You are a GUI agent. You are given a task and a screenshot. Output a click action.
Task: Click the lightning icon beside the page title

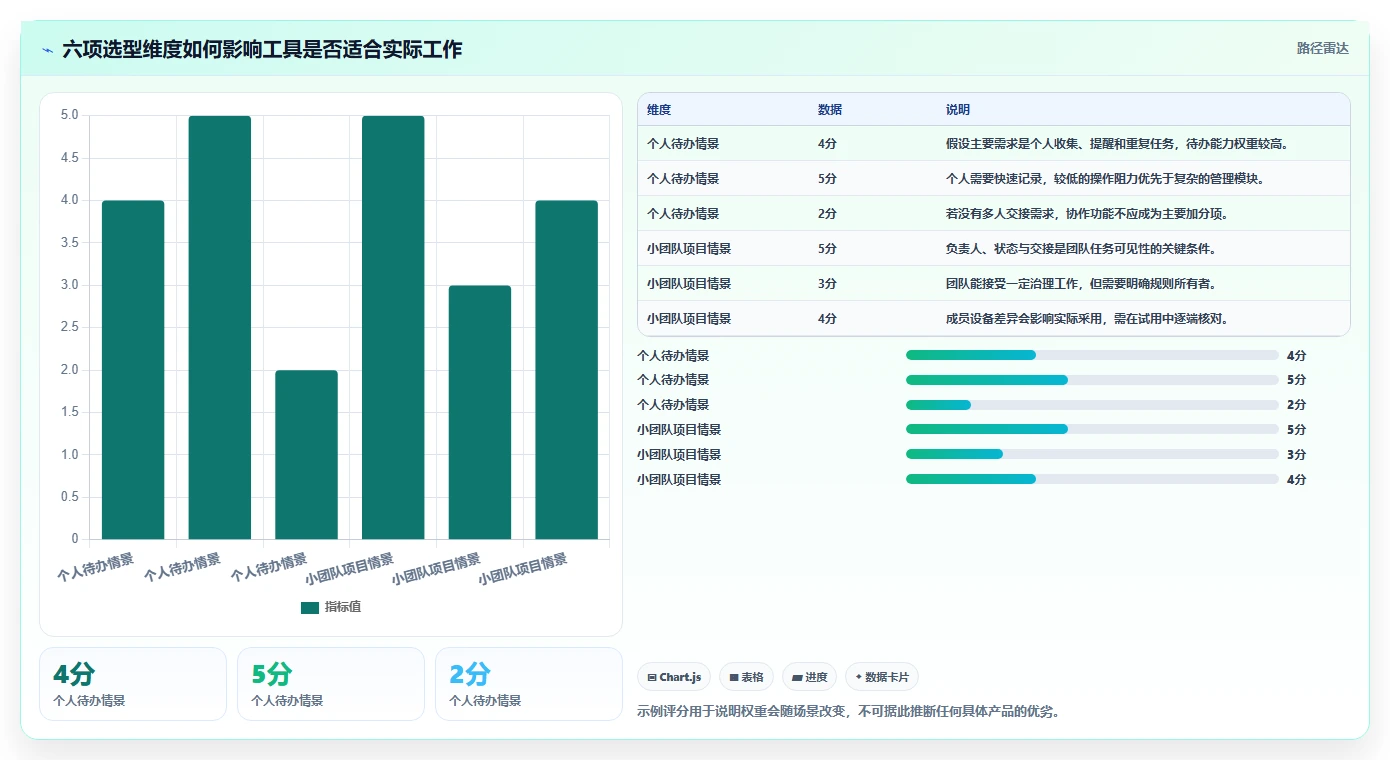click(x=47, y=49)
